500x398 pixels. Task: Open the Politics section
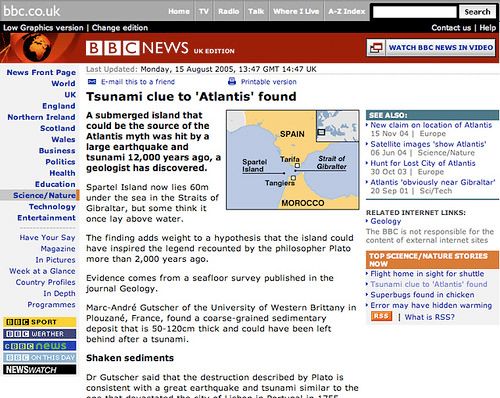[x=60, y=162]
